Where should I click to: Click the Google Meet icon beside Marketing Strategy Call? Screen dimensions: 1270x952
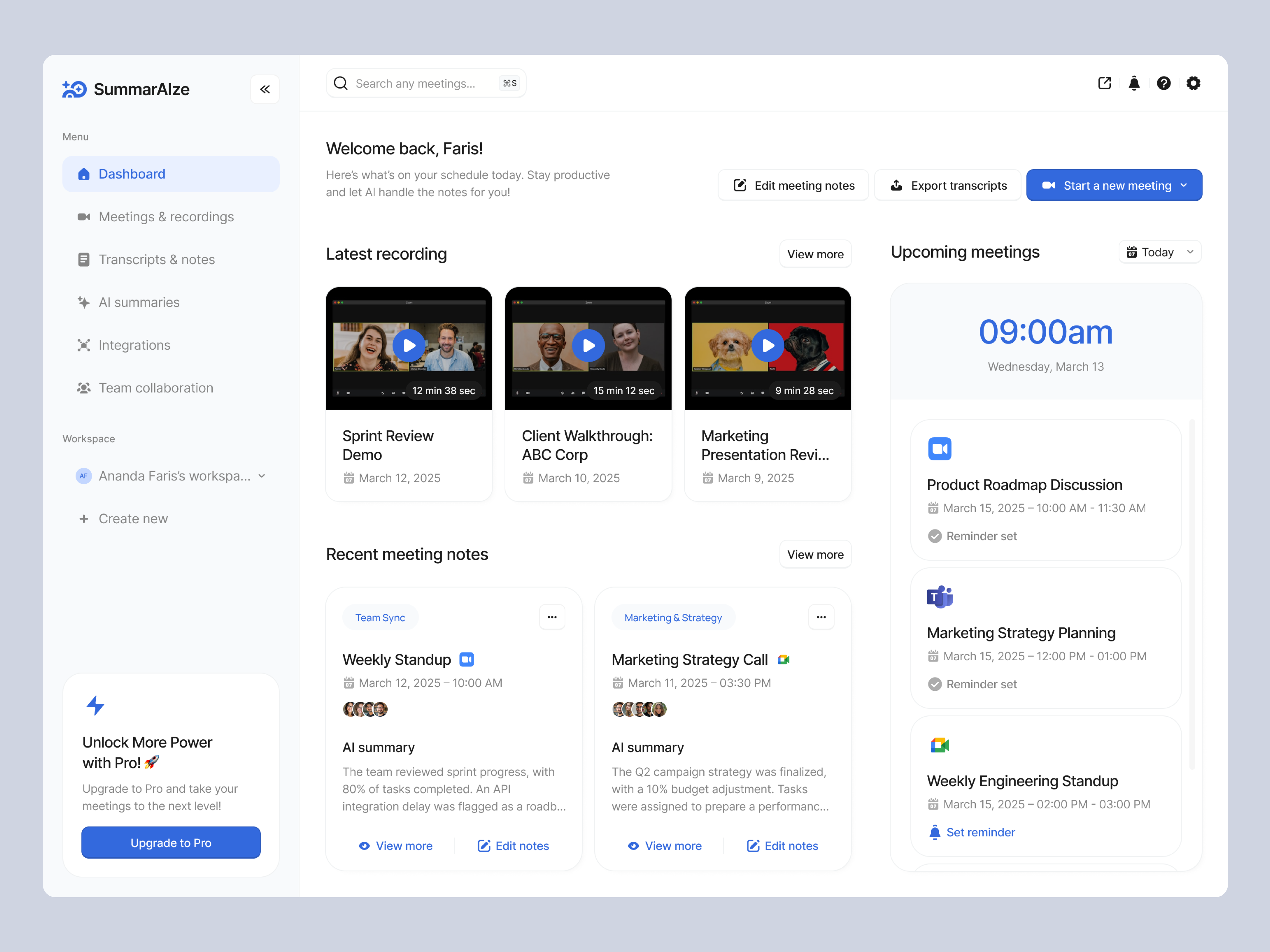783,659
